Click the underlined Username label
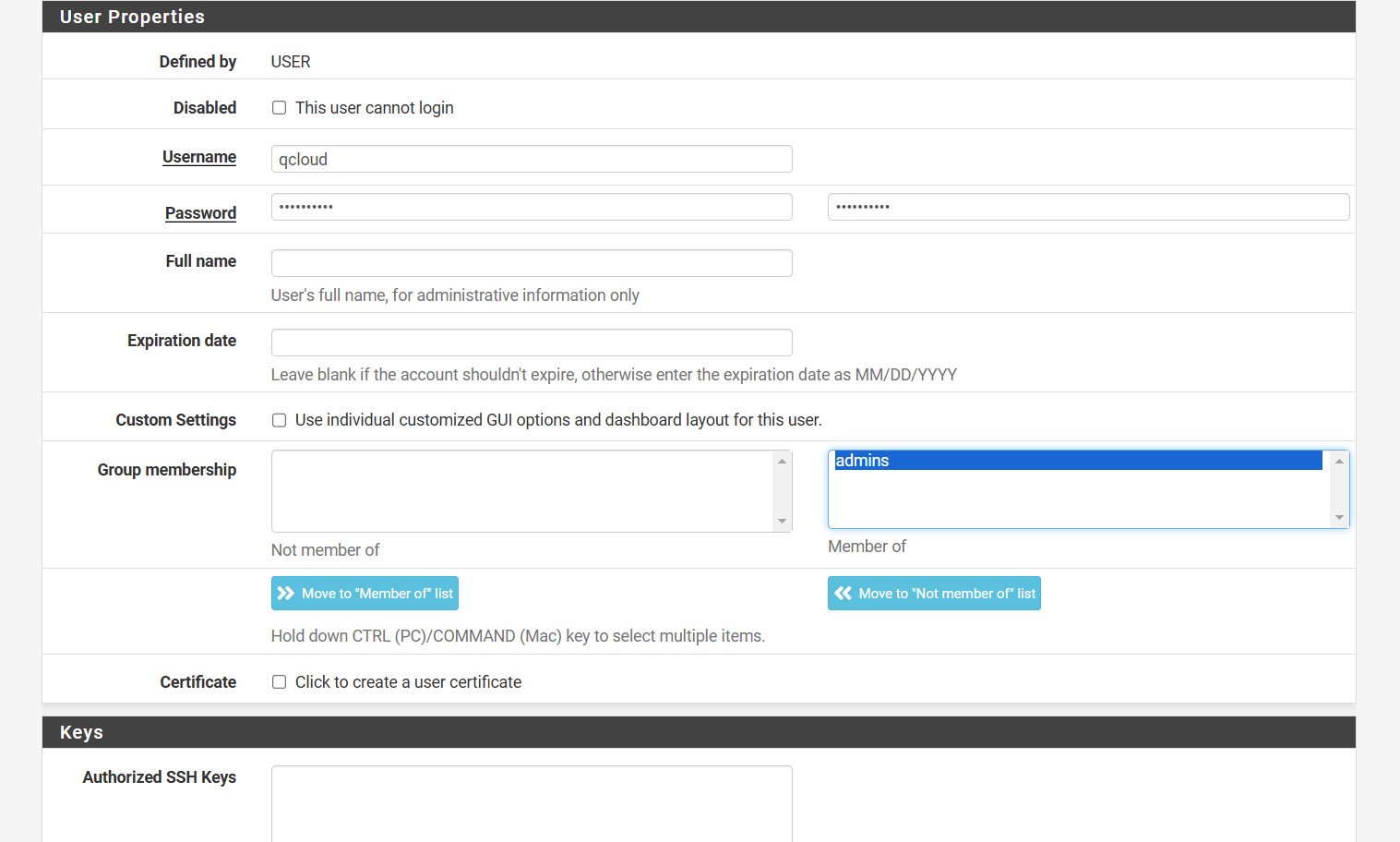The image size is (1400, 842). coord(199,157)
